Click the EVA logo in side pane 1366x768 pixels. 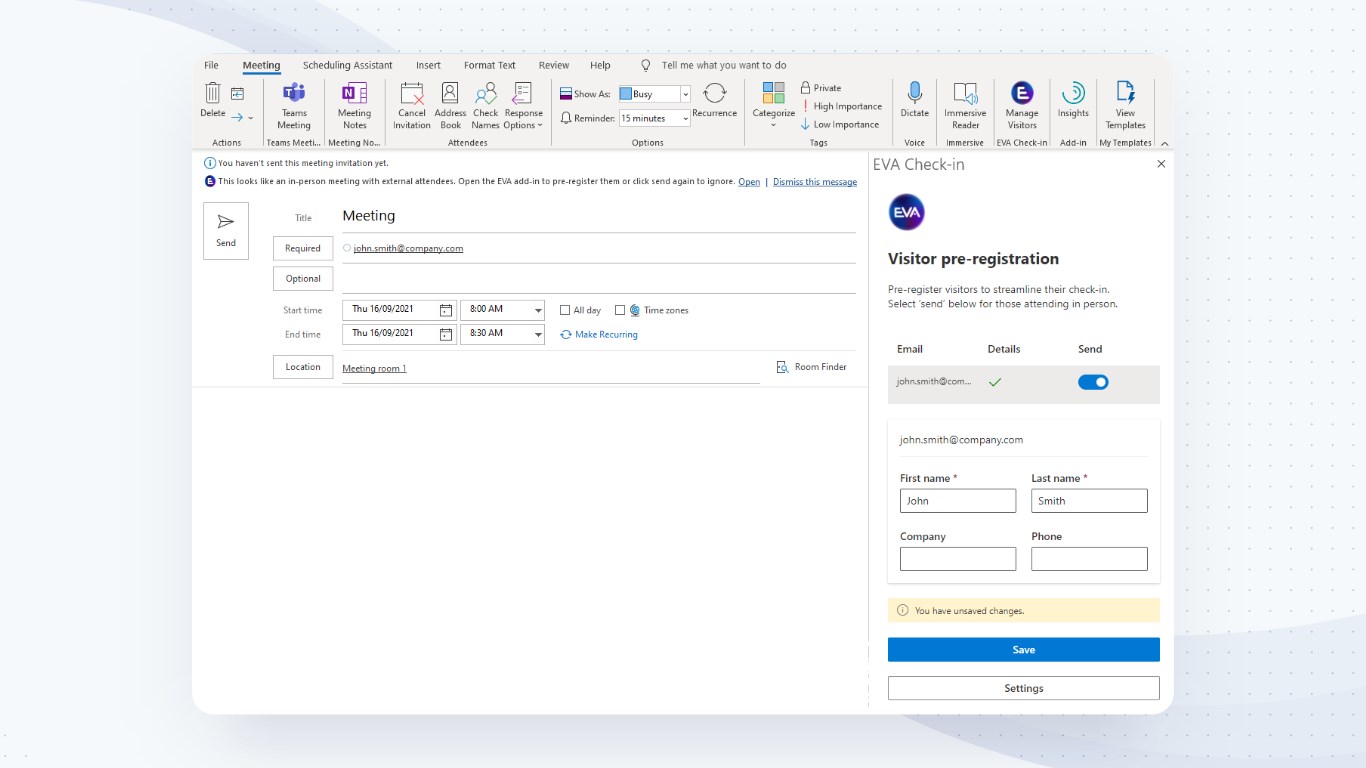pyautogui.click(x=906, y=212)
